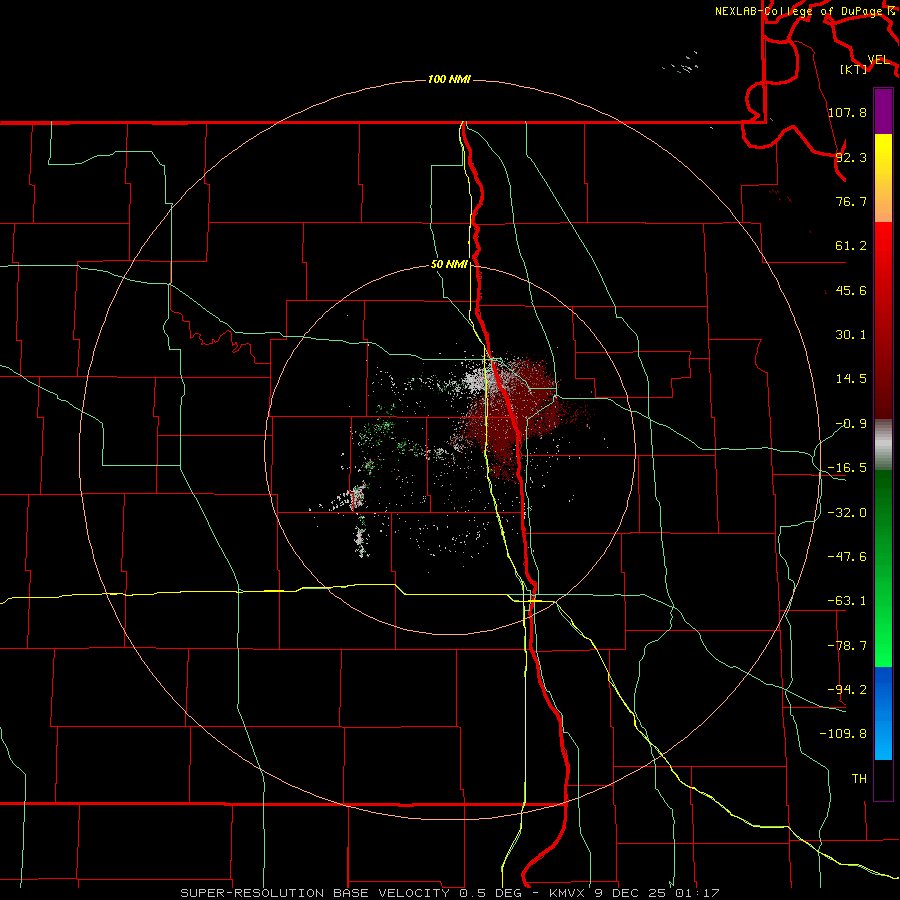This screenshot has height=900, width=900.
Task: Click the -16.5 velocity scale value
Action: (x=847, y=468)
